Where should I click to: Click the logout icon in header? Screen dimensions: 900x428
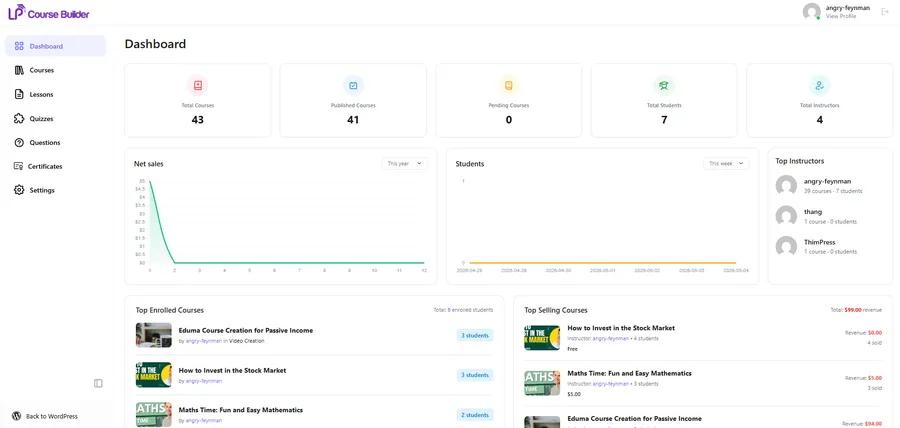(885, 11)
